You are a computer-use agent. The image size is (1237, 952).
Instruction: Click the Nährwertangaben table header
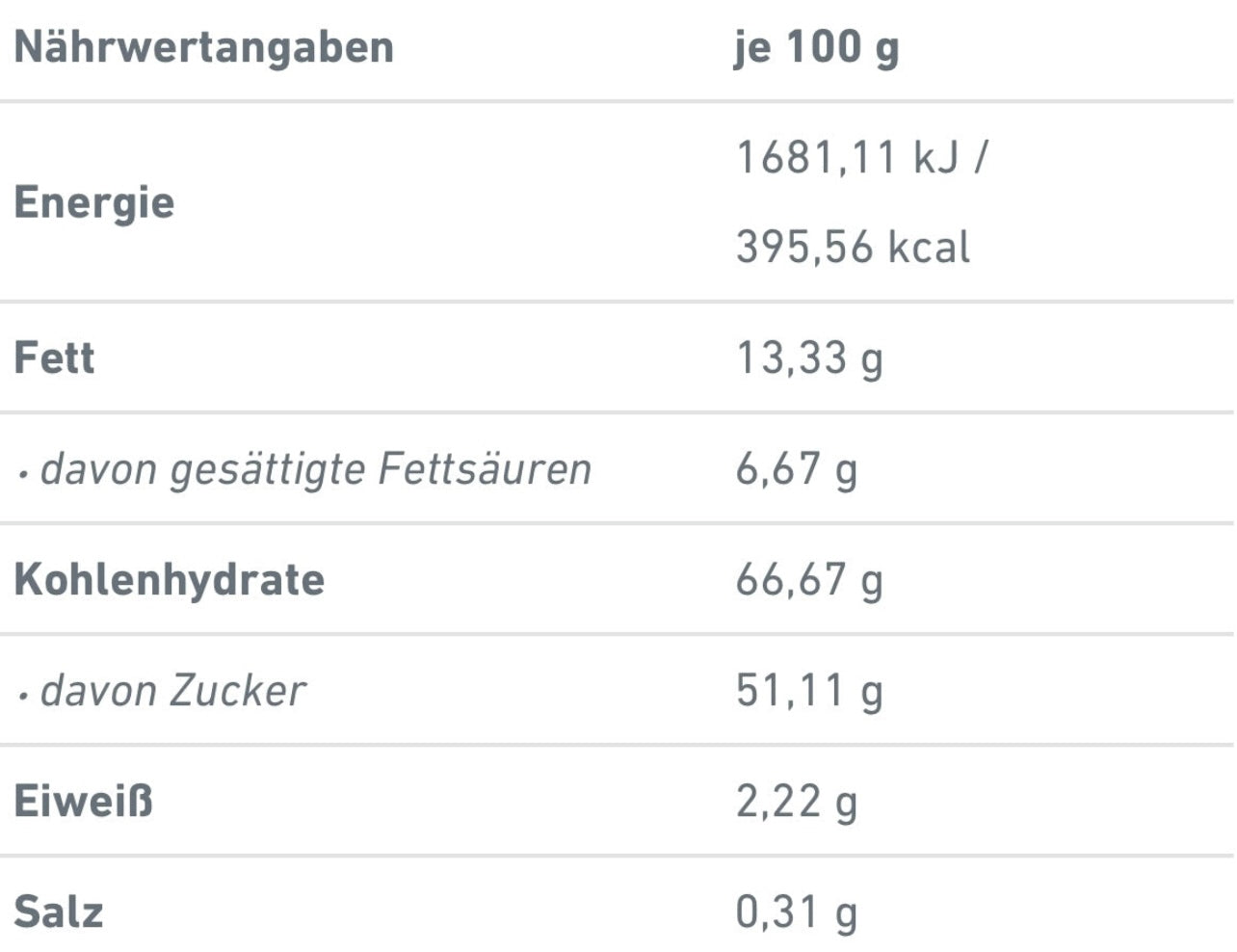click(x=204, y=48)
